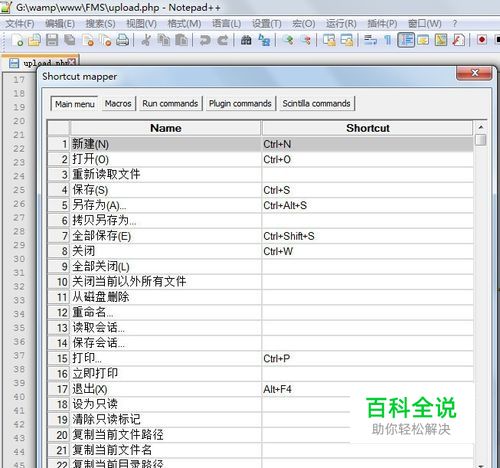
Task: Close the upload.php document tab
Action: tap(72, 62)
